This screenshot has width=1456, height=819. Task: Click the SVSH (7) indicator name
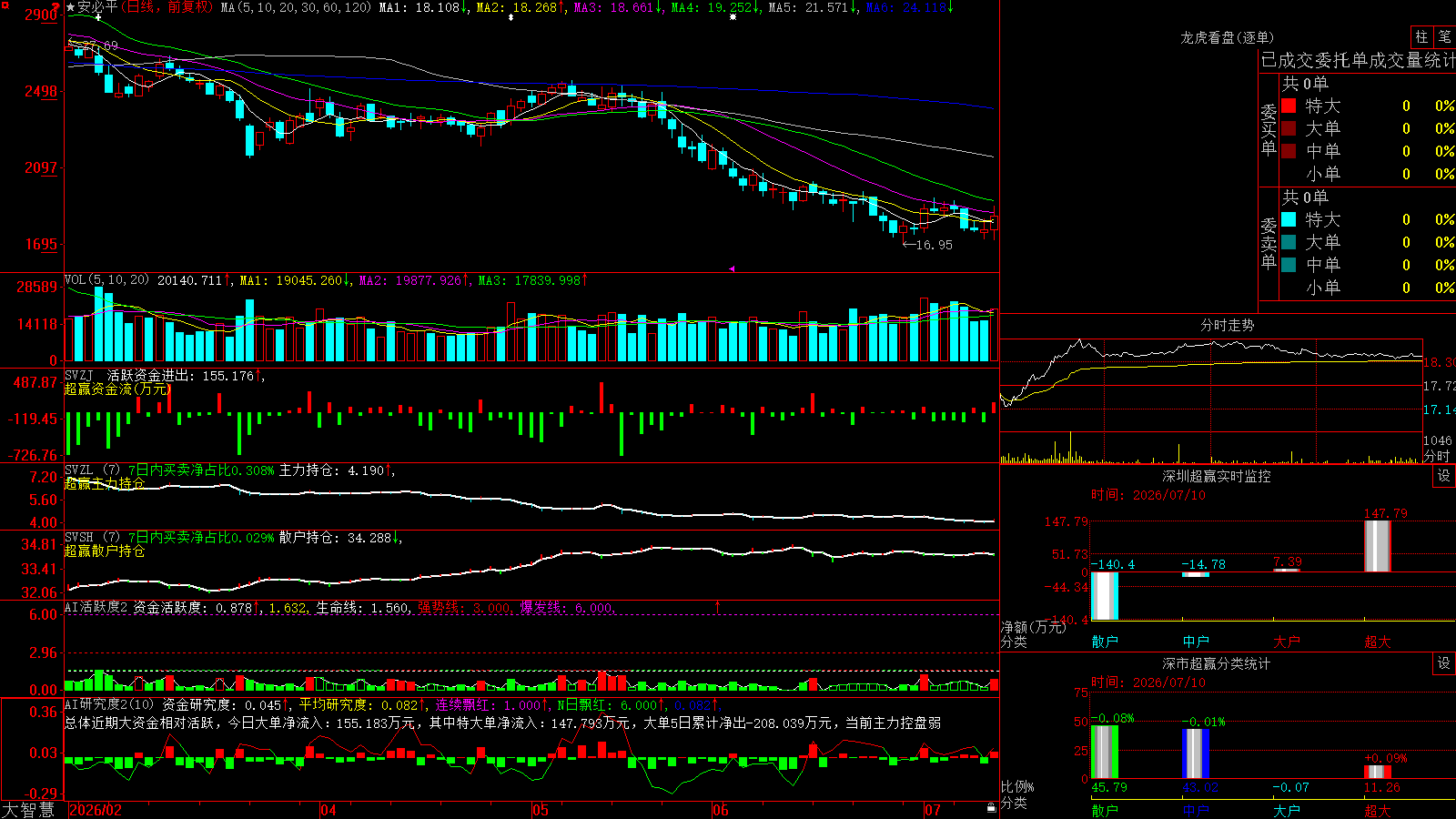click(93, 537)
